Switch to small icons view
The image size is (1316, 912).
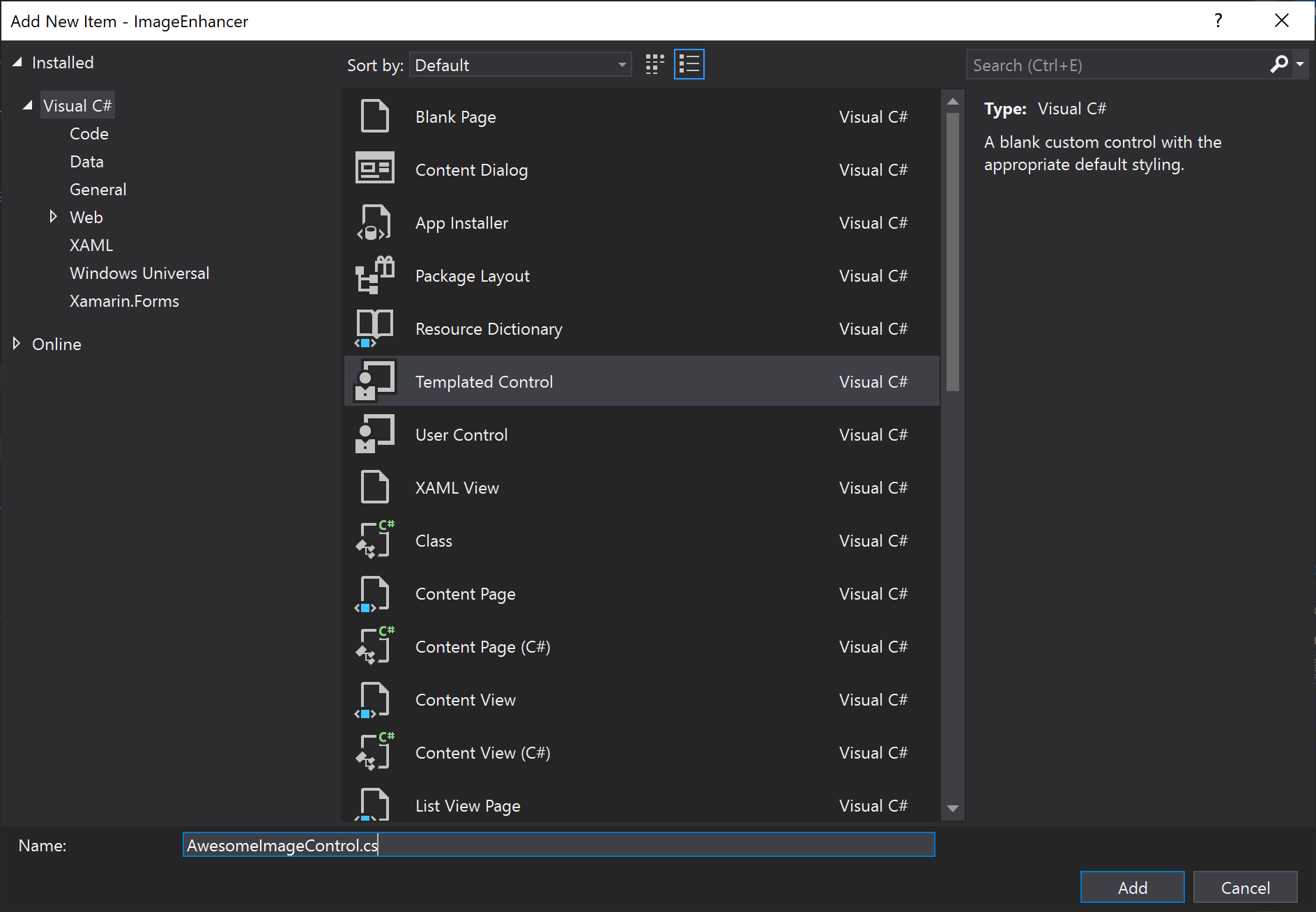[x=654, y=64]
